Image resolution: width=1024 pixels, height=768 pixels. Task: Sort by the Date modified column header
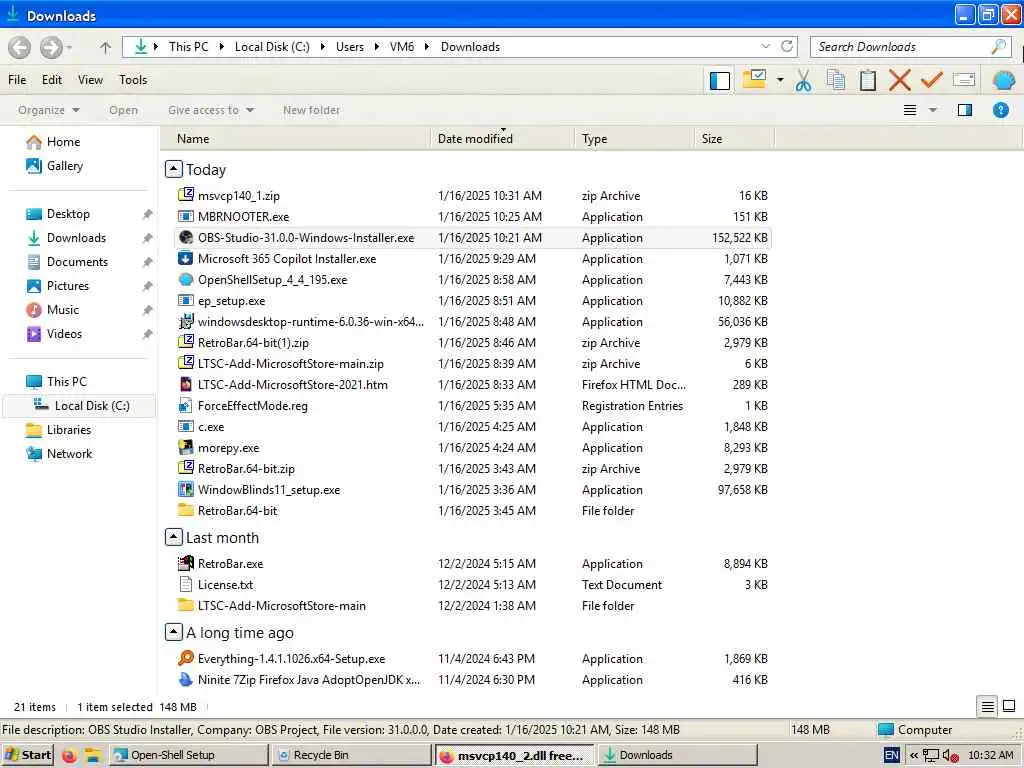click(502, 138)
